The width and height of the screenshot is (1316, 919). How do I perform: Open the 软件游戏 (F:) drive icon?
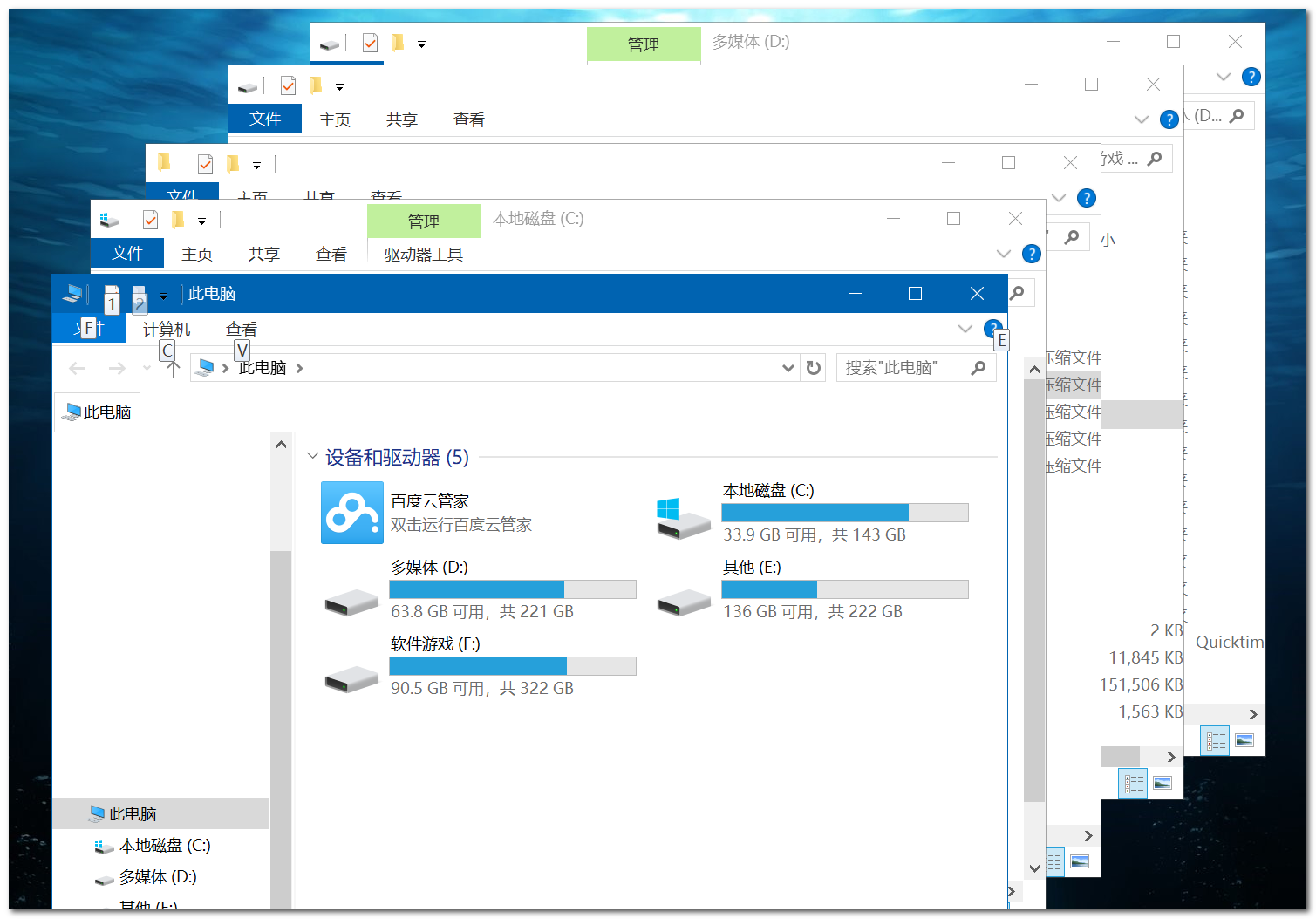[x=351, y=678]
